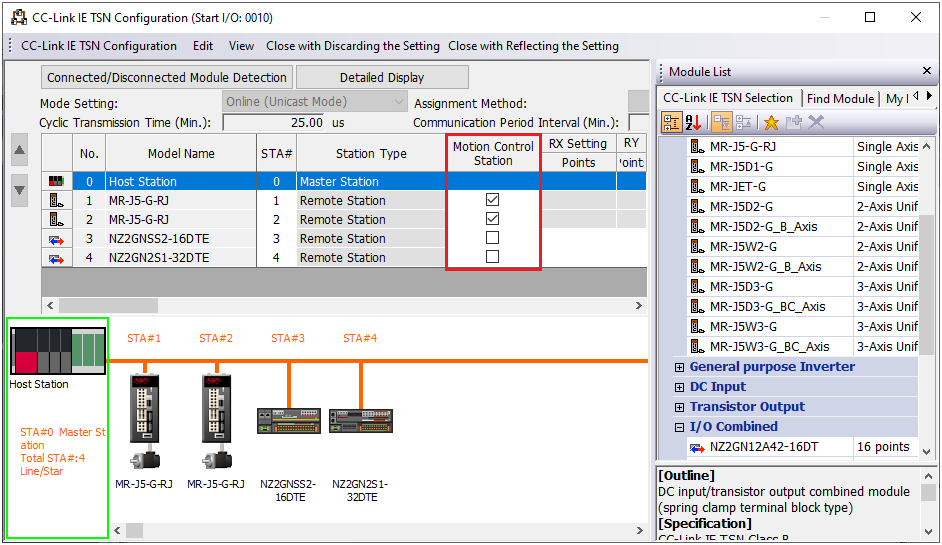Move selected station up with up arrow button

tap(19, 150)
